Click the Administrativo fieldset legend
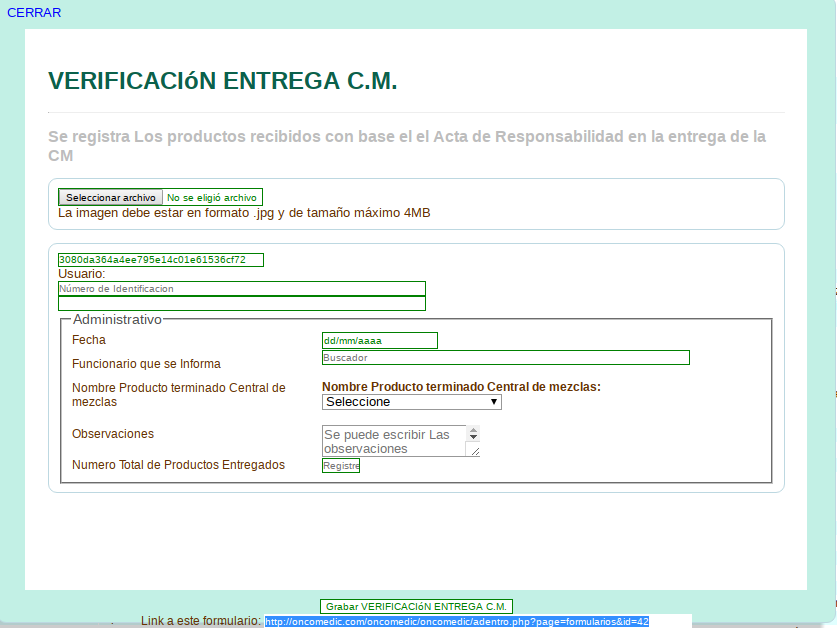This screenshot has width=837, height=628. (x=117, y=319)
